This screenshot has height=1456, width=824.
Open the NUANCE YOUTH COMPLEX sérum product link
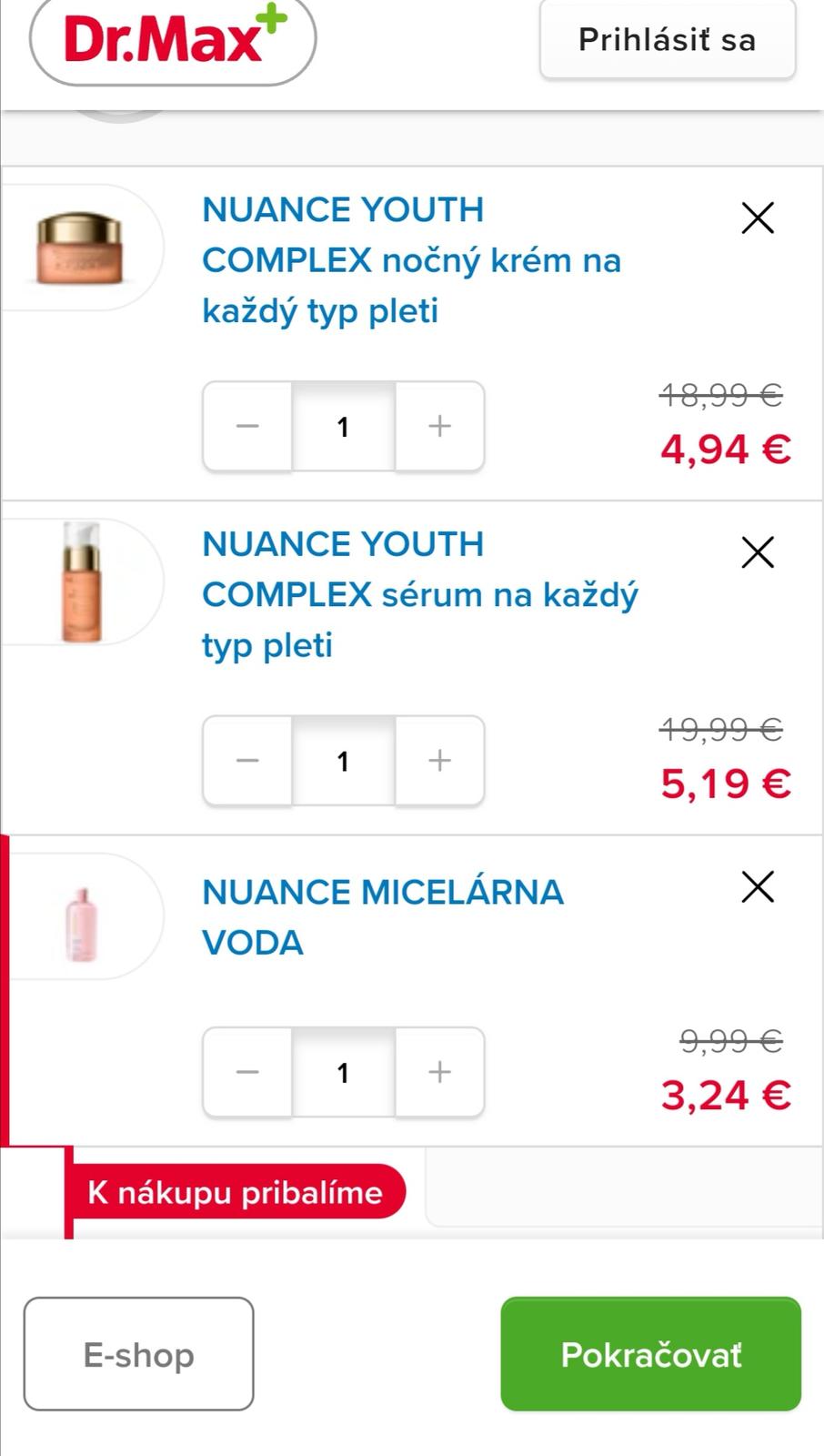pos(418,594)
